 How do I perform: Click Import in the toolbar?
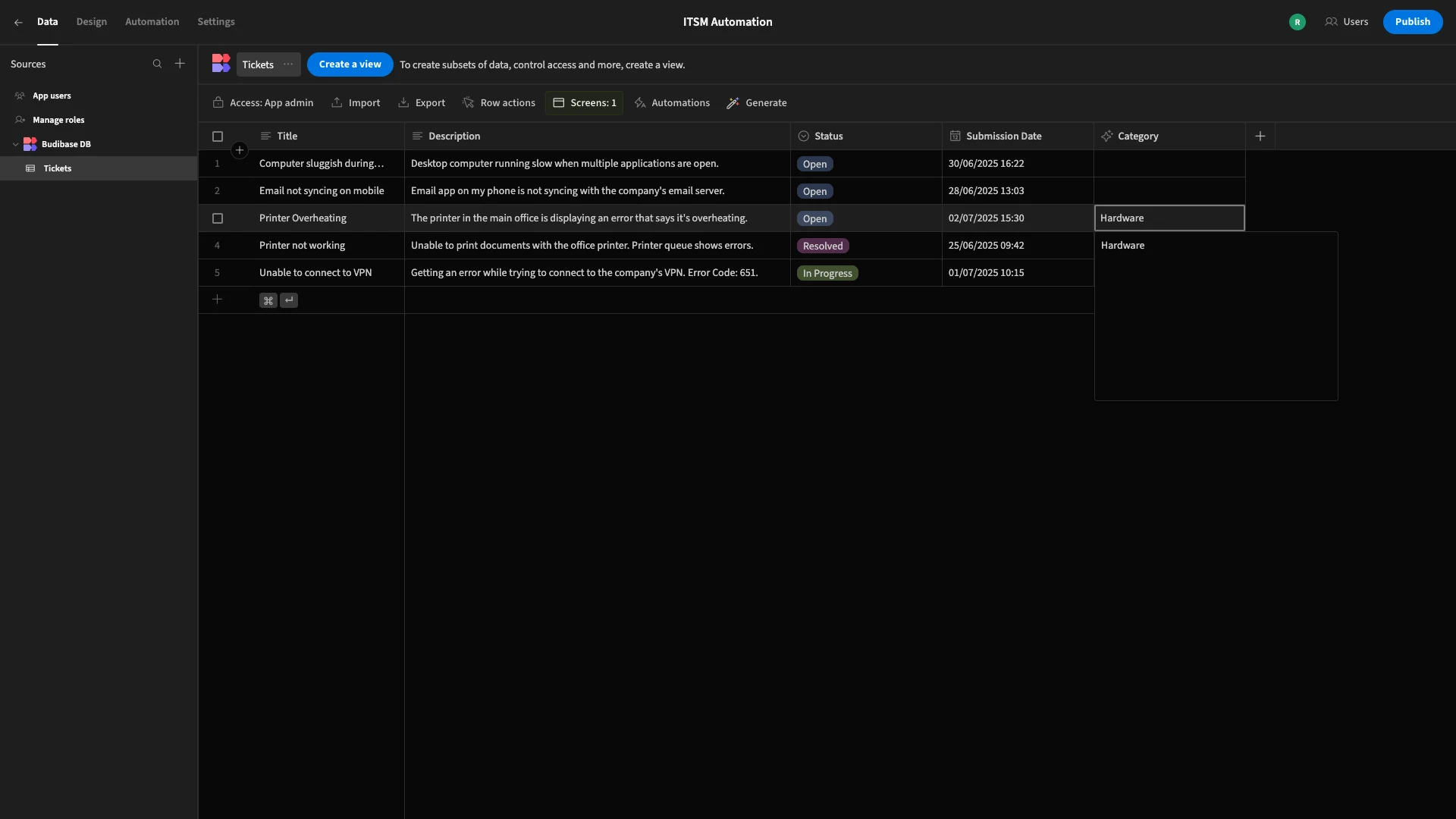(356, 103)
